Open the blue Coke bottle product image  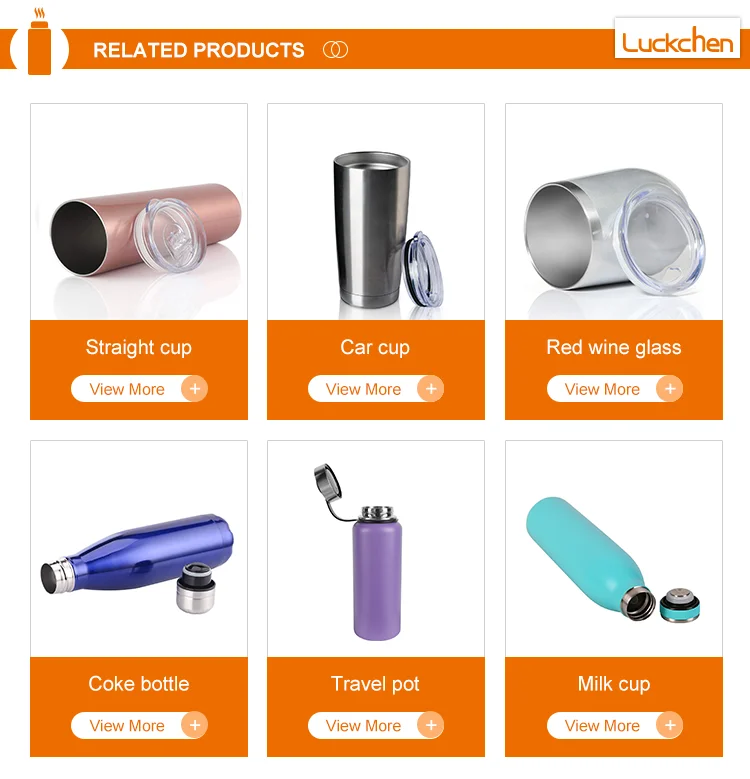click(139, 549)
